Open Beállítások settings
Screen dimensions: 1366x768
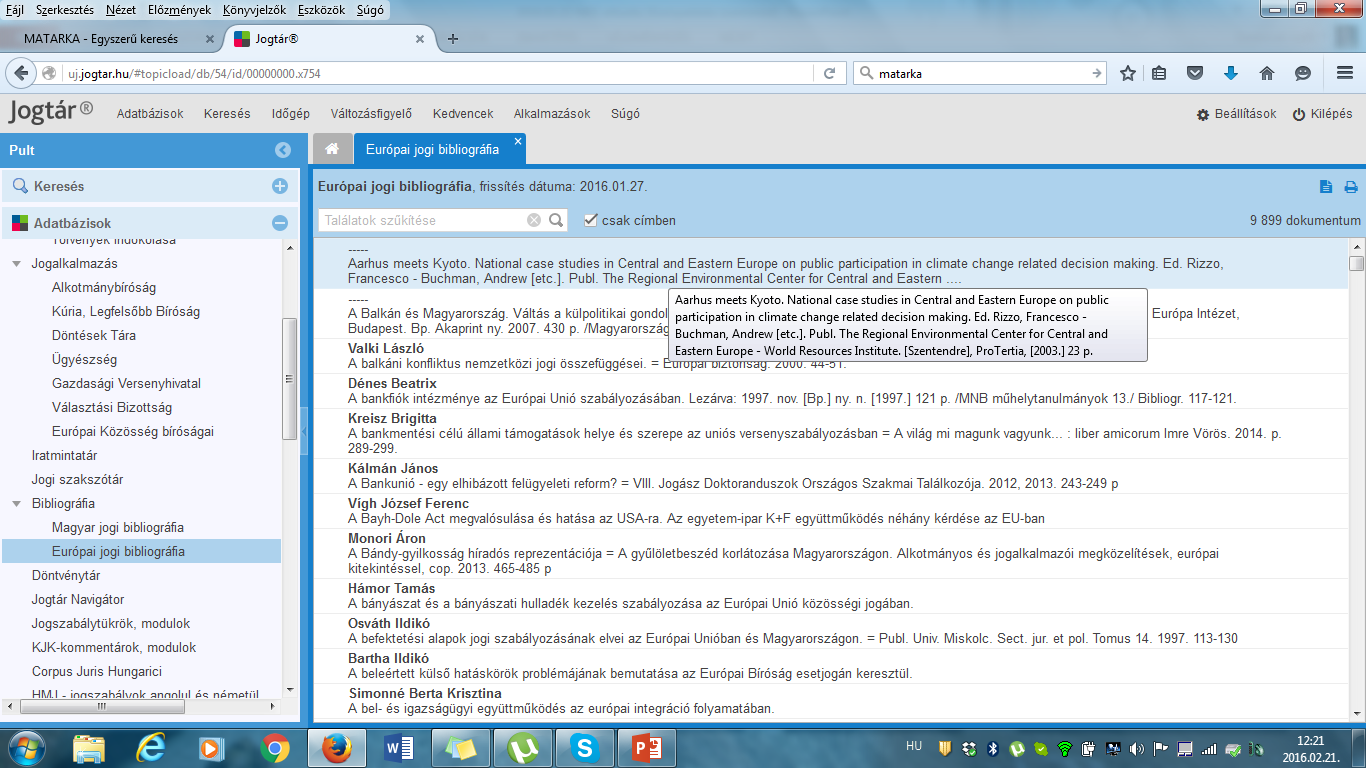click(1237, 114)
